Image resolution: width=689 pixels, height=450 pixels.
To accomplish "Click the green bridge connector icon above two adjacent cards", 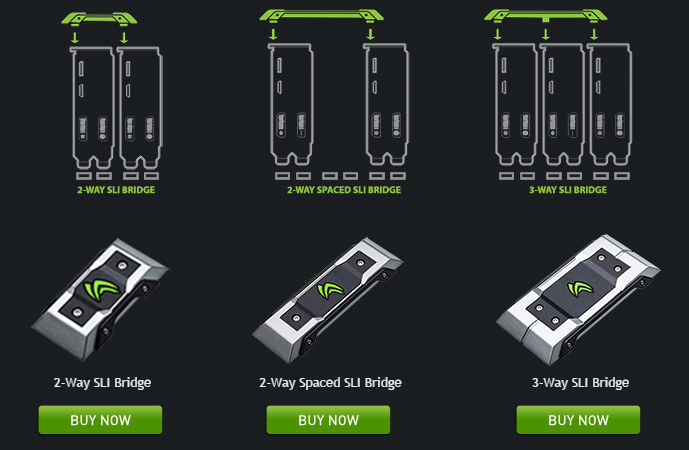I will (x=99, y=19).
